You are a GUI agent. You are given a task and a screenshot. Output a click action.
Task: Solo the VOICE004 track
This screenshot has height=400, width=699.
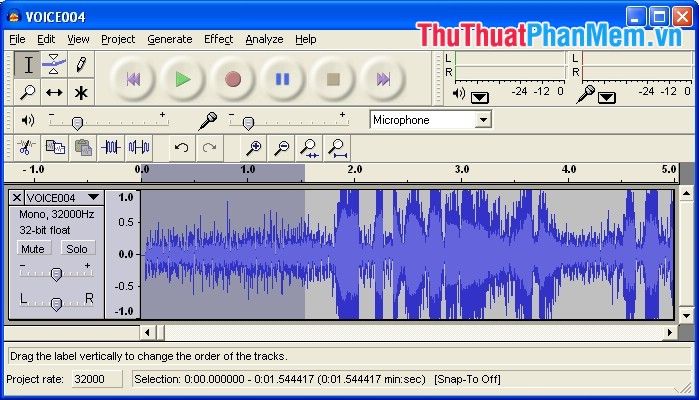point(77,248)
